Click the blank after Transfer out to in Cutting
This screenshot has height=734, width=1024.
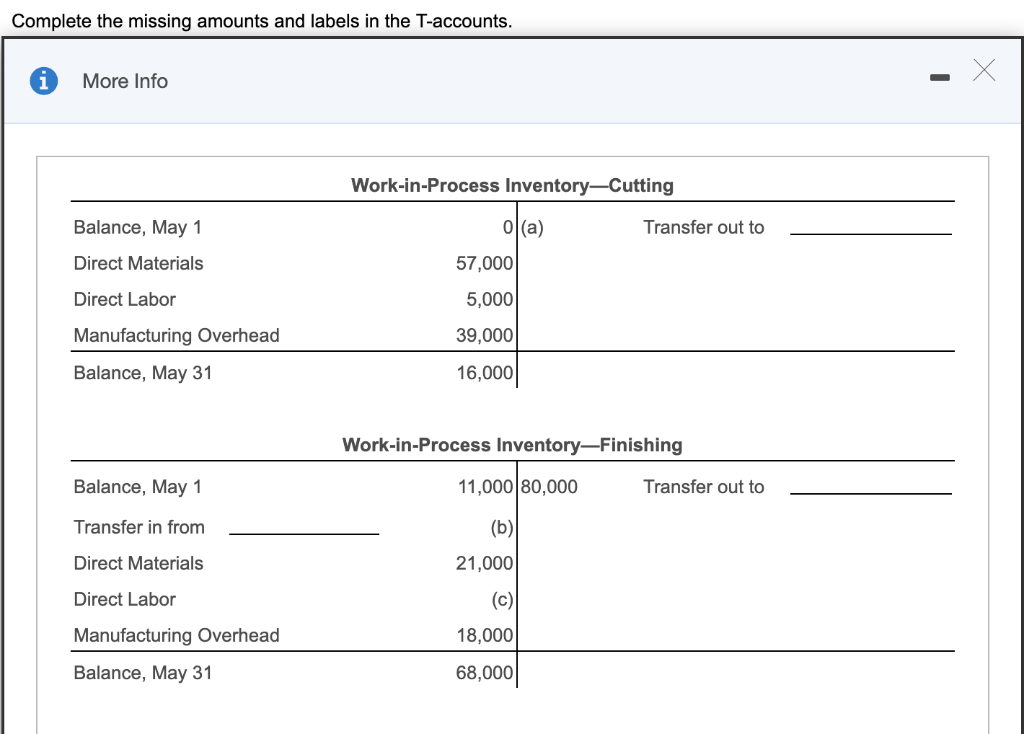tap(871, 233)
